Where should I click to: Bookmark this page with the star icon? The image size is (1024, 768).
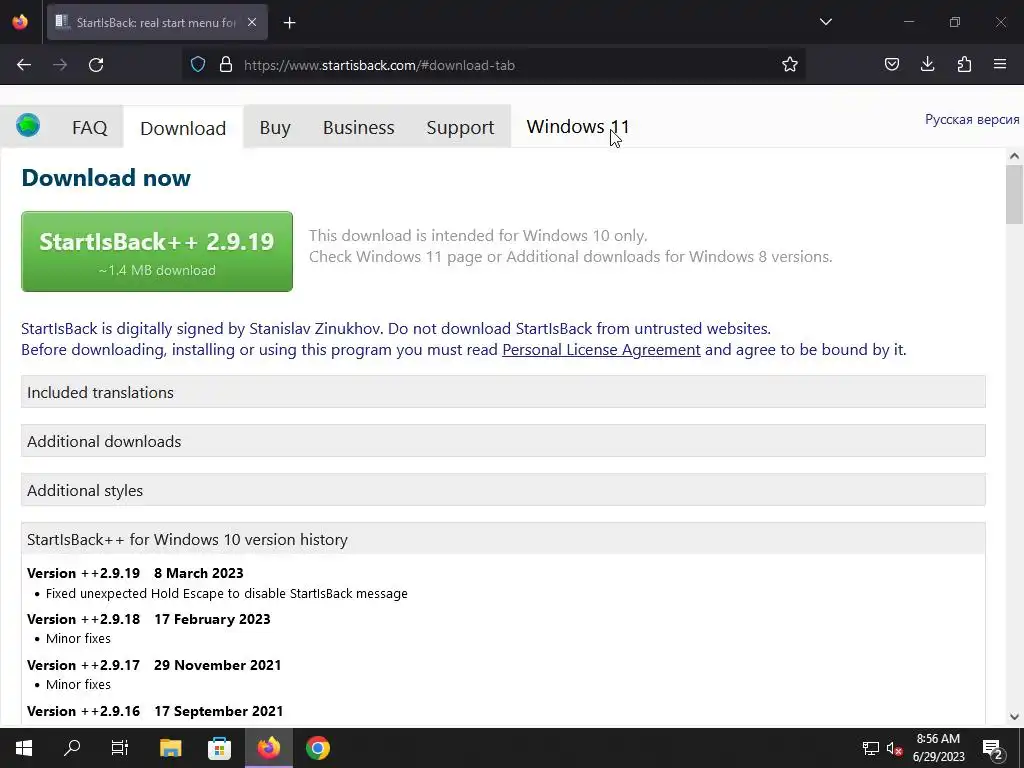(790, 65)
